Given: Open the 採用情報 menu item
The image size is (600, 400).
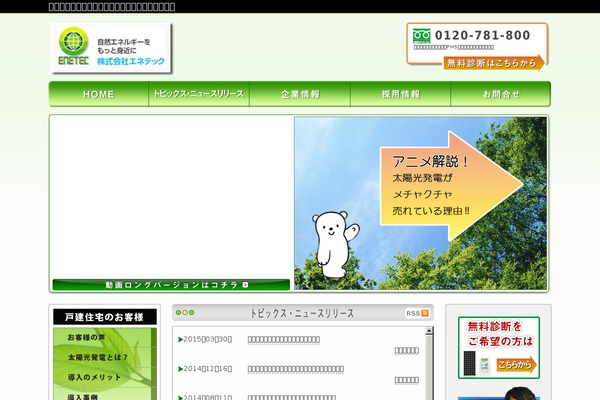Looking at the screenshot, I should [x=401, y=94].
